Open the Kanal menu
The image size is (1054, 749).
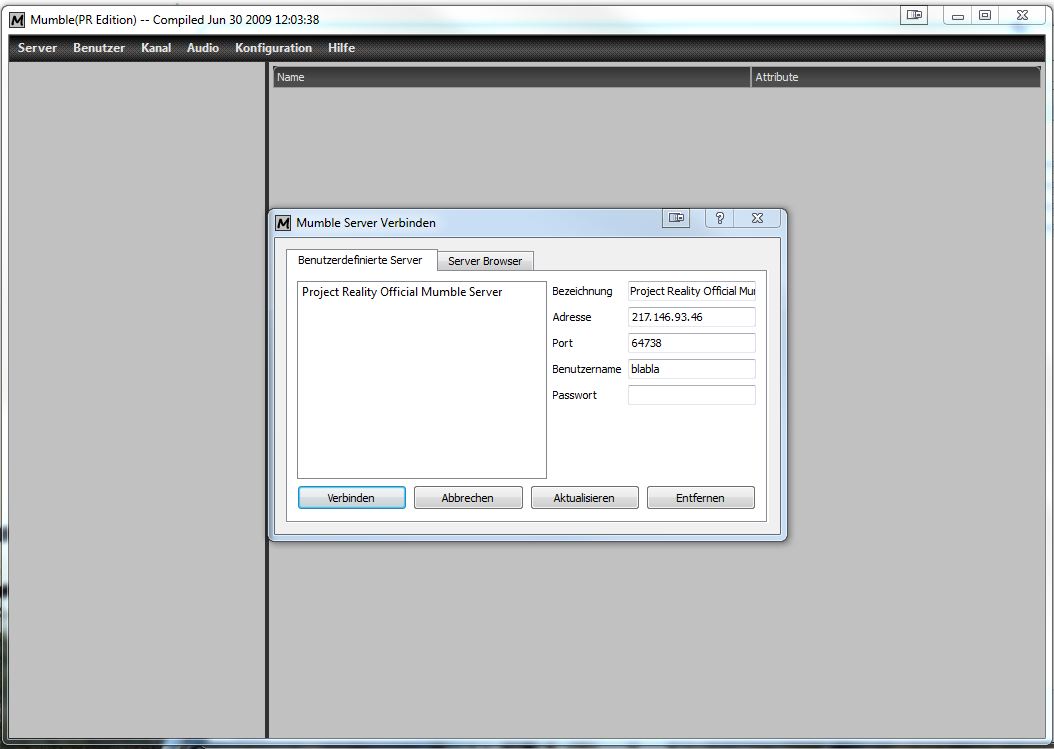[156, 48]
